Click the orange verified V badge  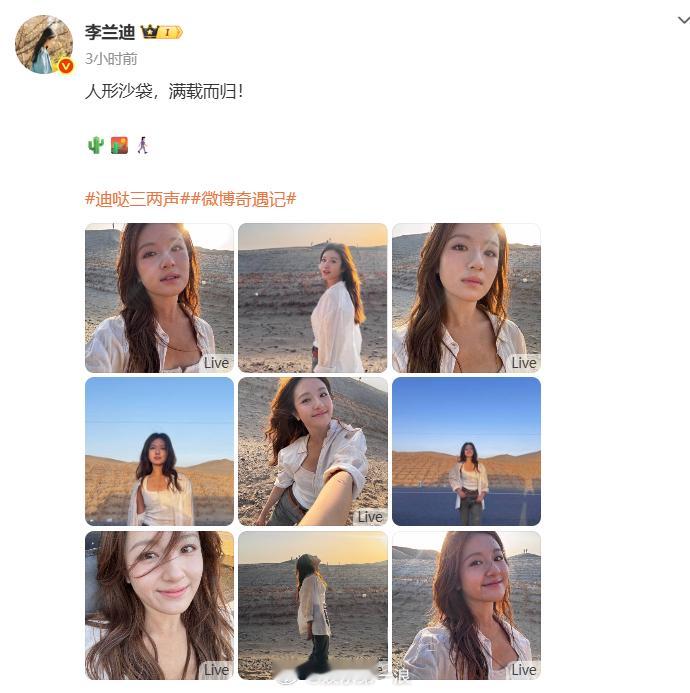[66, 66]
